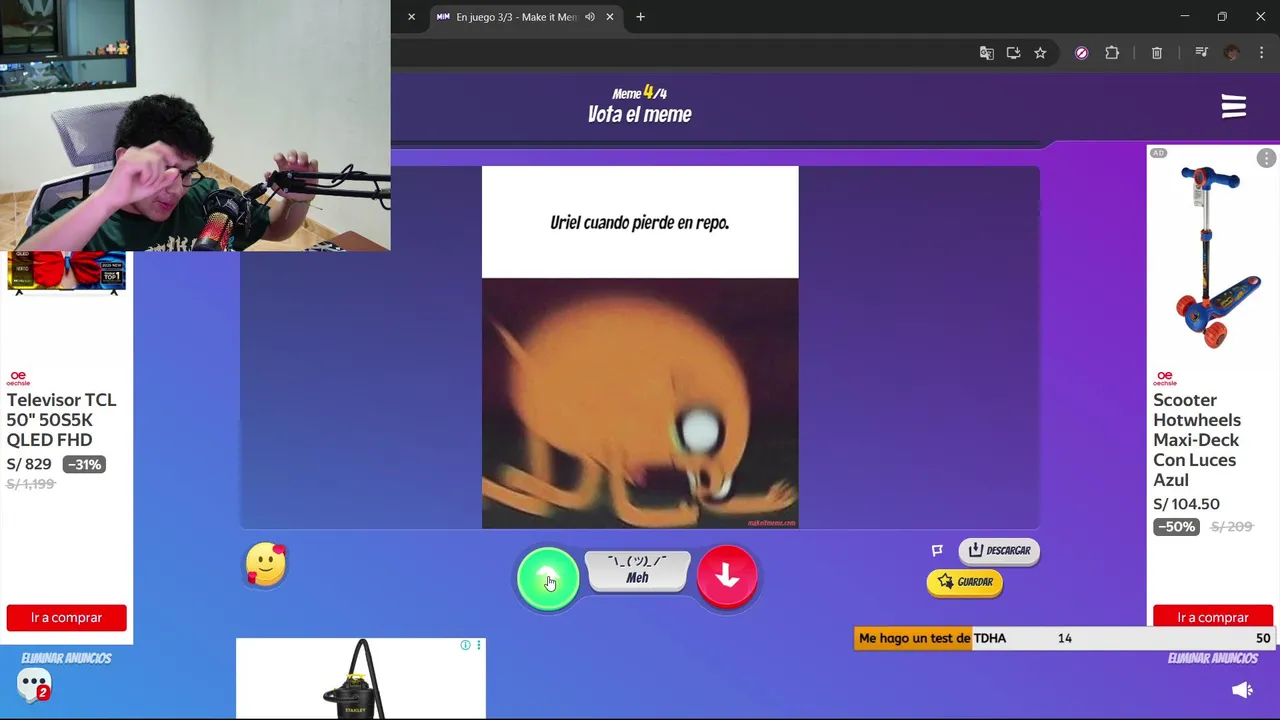
Task: Bookmark this page with star icon
Action: point(1040,53)
